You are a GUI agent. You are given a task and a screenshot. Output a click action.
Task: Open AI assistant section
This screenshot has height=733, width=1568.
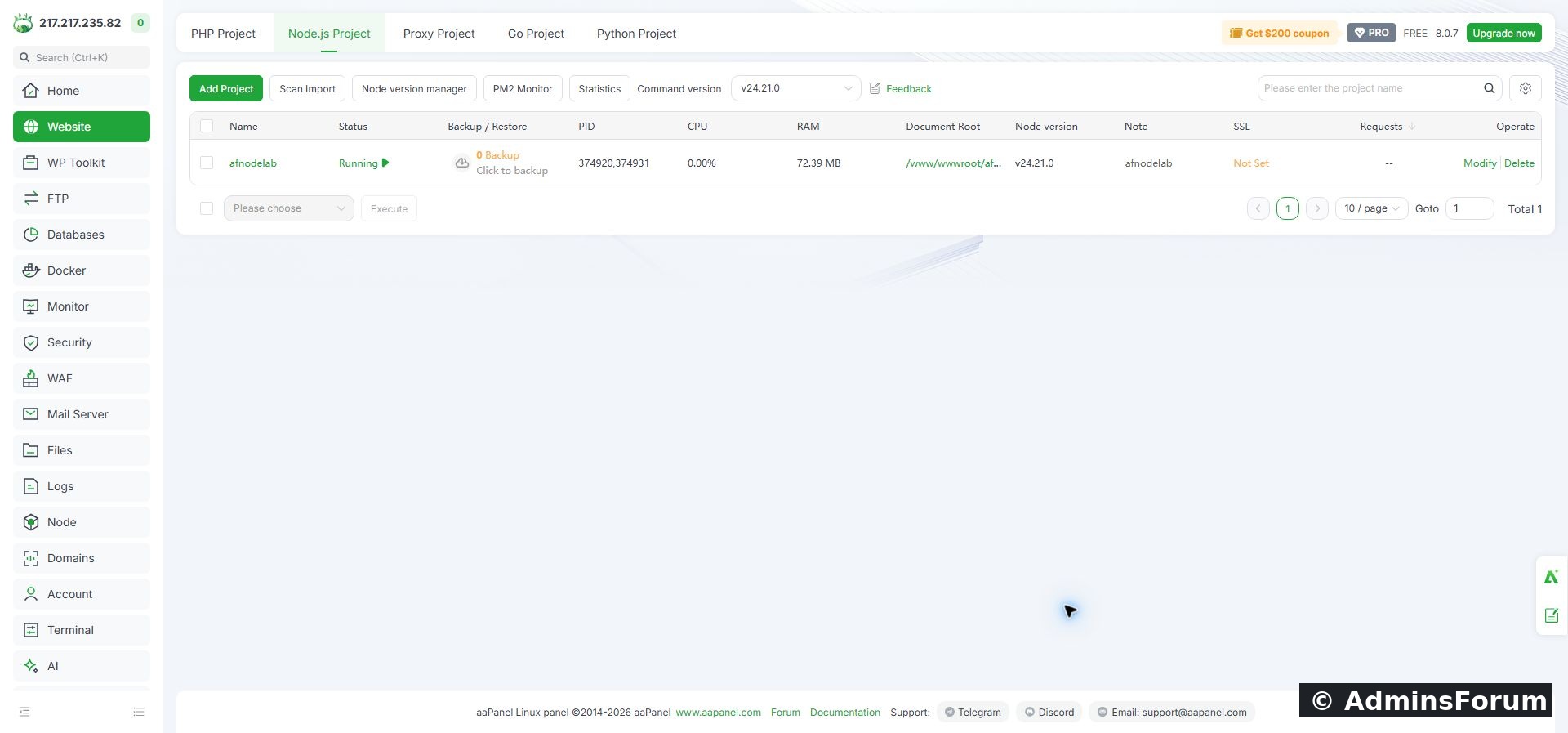[82, 666]
